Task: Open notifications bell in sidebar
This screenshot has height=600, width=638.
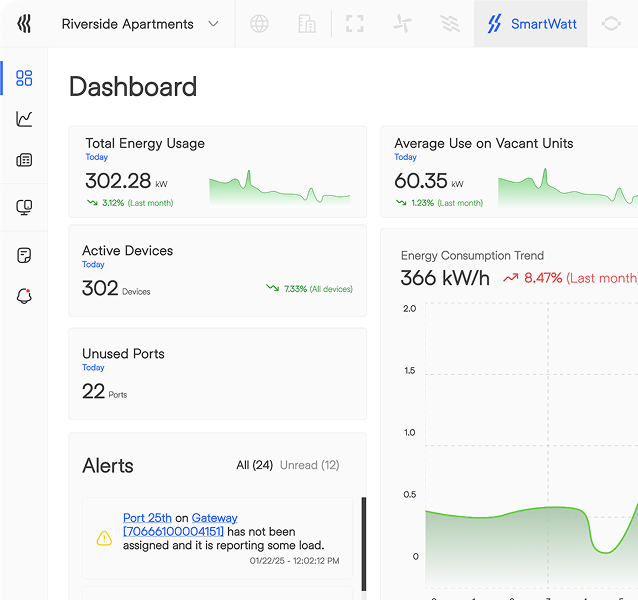Action: point(24,296)
